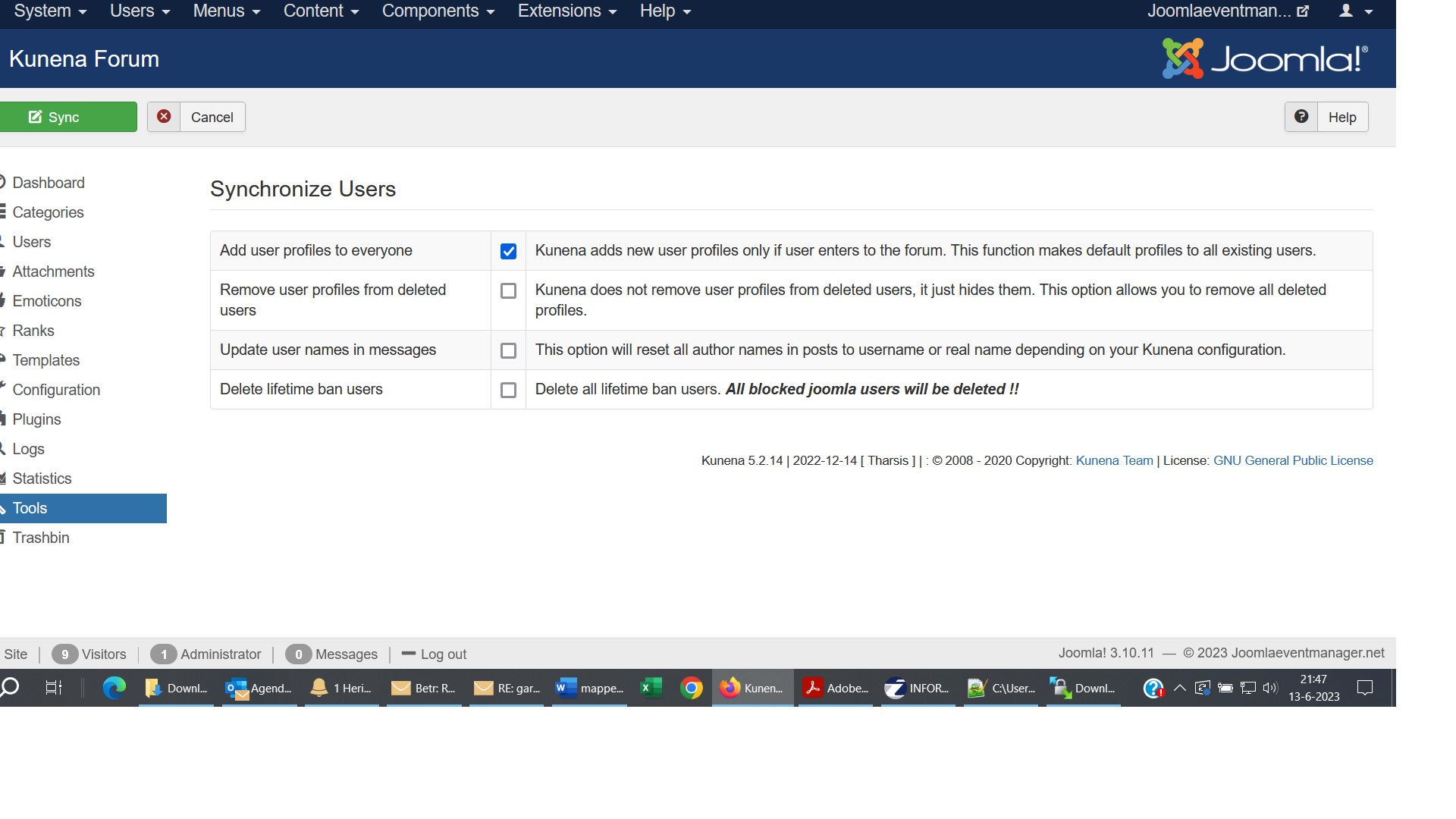Tick the Delete lifetime ban users checkbox
1456x819 pixels.
tap(508, 390)
